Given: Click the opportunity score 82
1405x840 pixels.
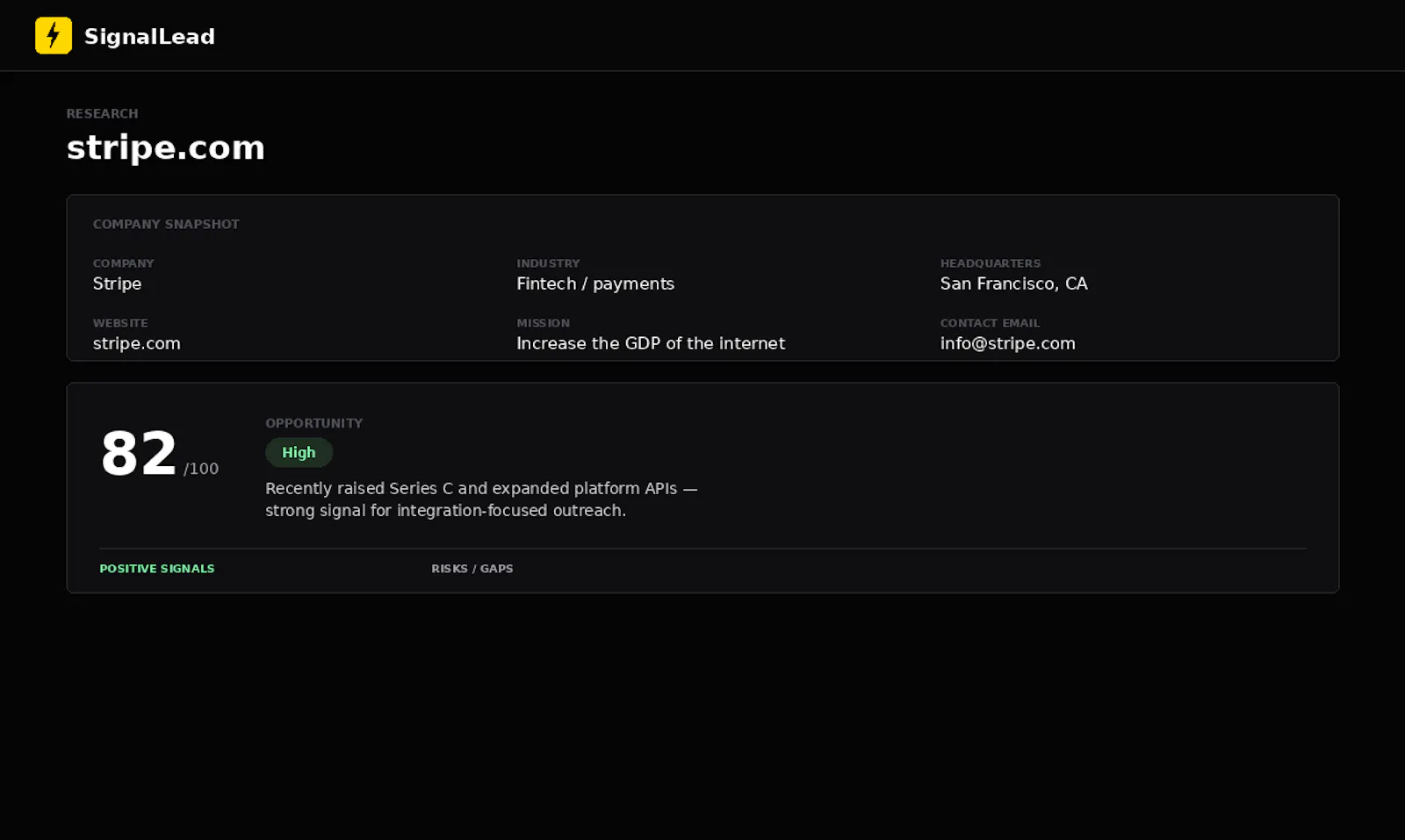Looking at the screenshot, I should click(139, 454).
